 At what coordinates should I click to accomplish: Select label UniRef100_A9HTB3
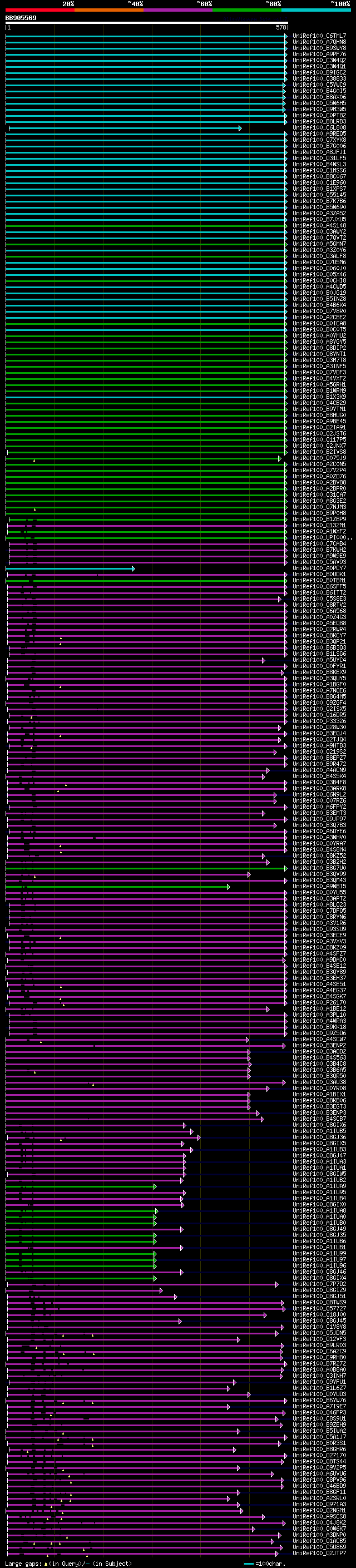pos(319,746)
